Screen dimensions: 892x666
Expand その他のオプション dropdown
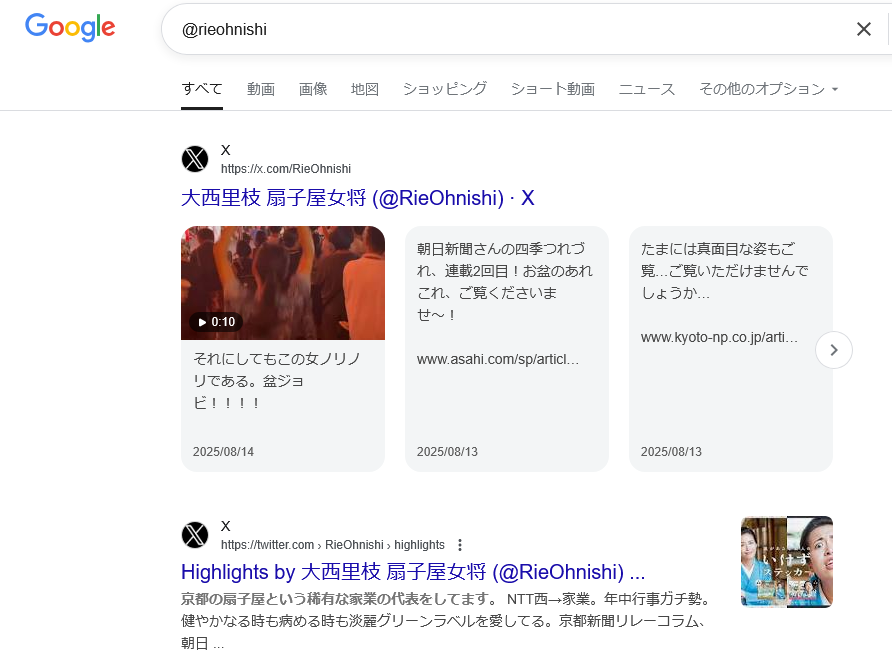pyautogui.click(x=768, y=89)
